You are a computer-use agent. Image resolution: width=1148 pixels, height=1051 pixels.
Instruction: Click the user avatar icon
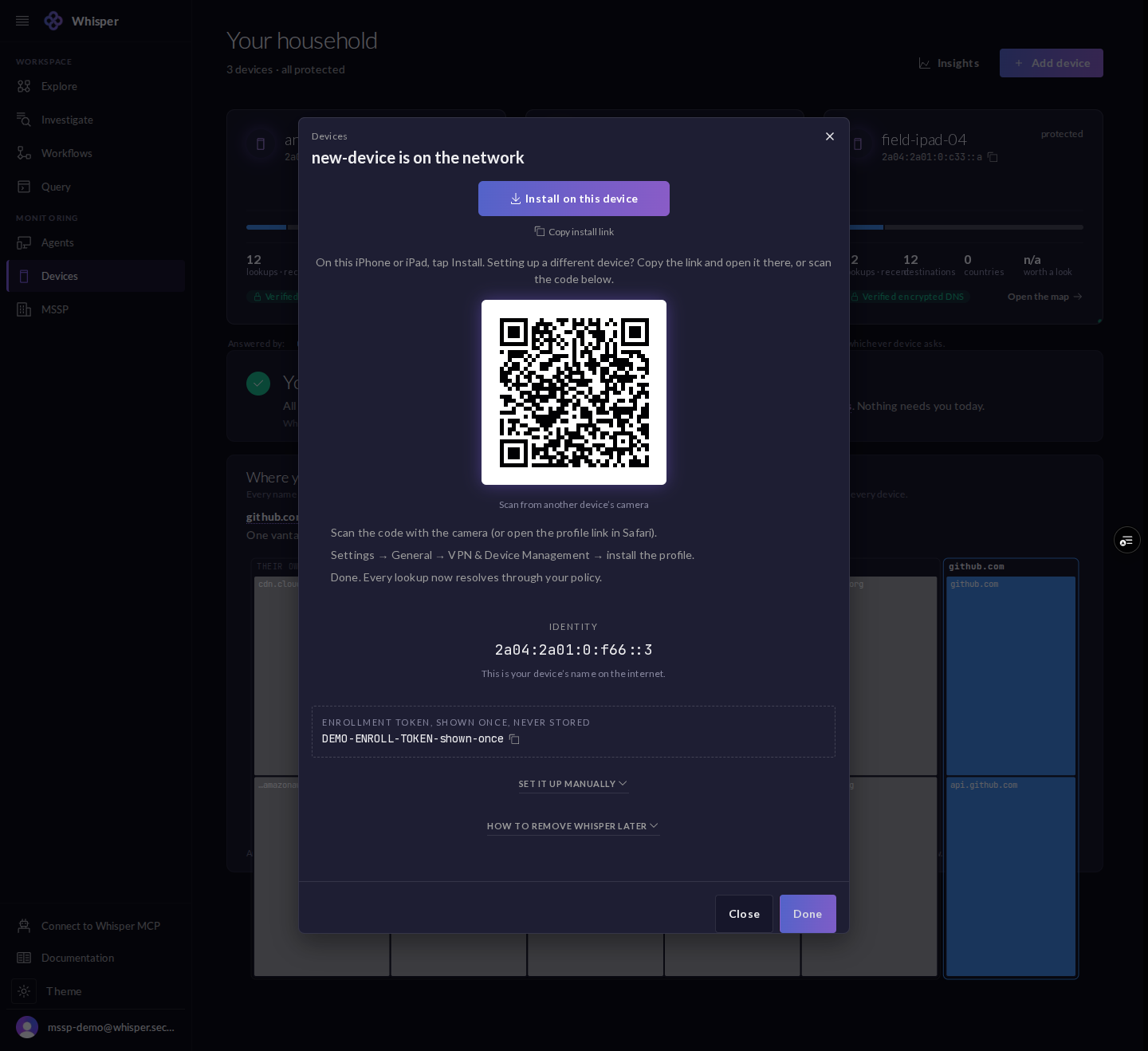tap(27, 1027)
